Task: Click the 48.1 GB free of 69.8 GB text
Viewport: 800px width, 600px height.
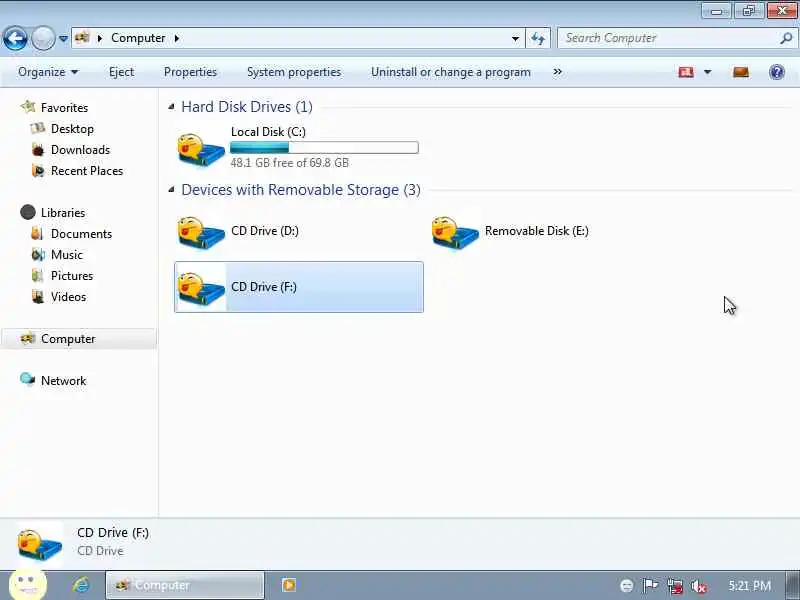Action: (x=290, y=163)
